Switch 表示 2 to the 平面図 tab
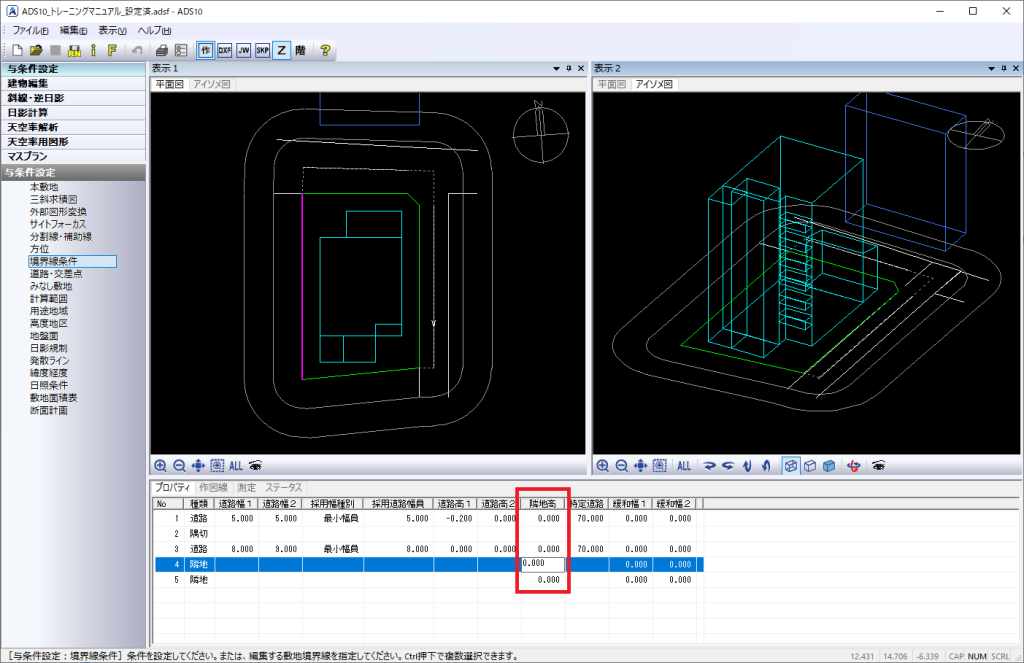 [612, 84]
